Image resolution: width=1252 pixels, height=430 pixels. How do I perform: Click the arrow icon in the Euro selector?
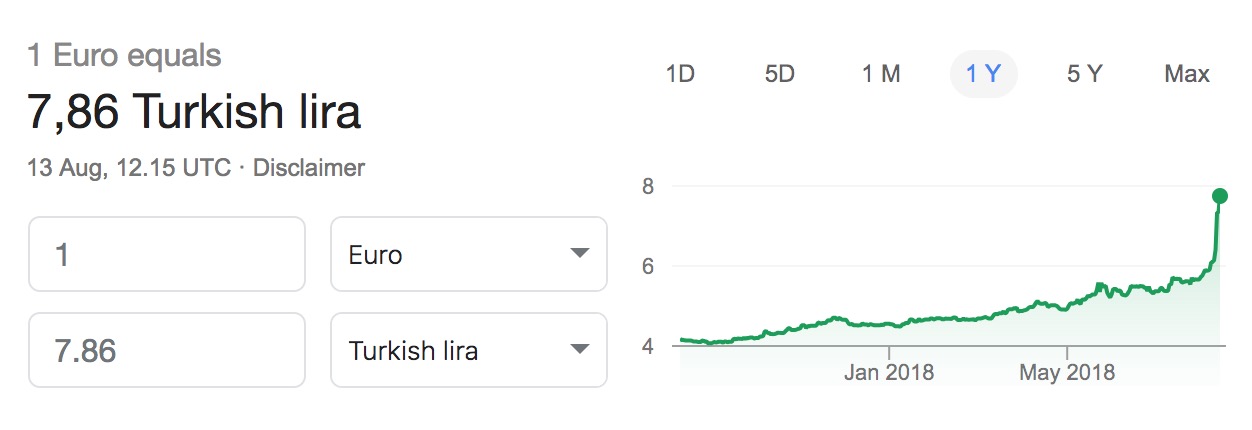click(x=579, y=254)
